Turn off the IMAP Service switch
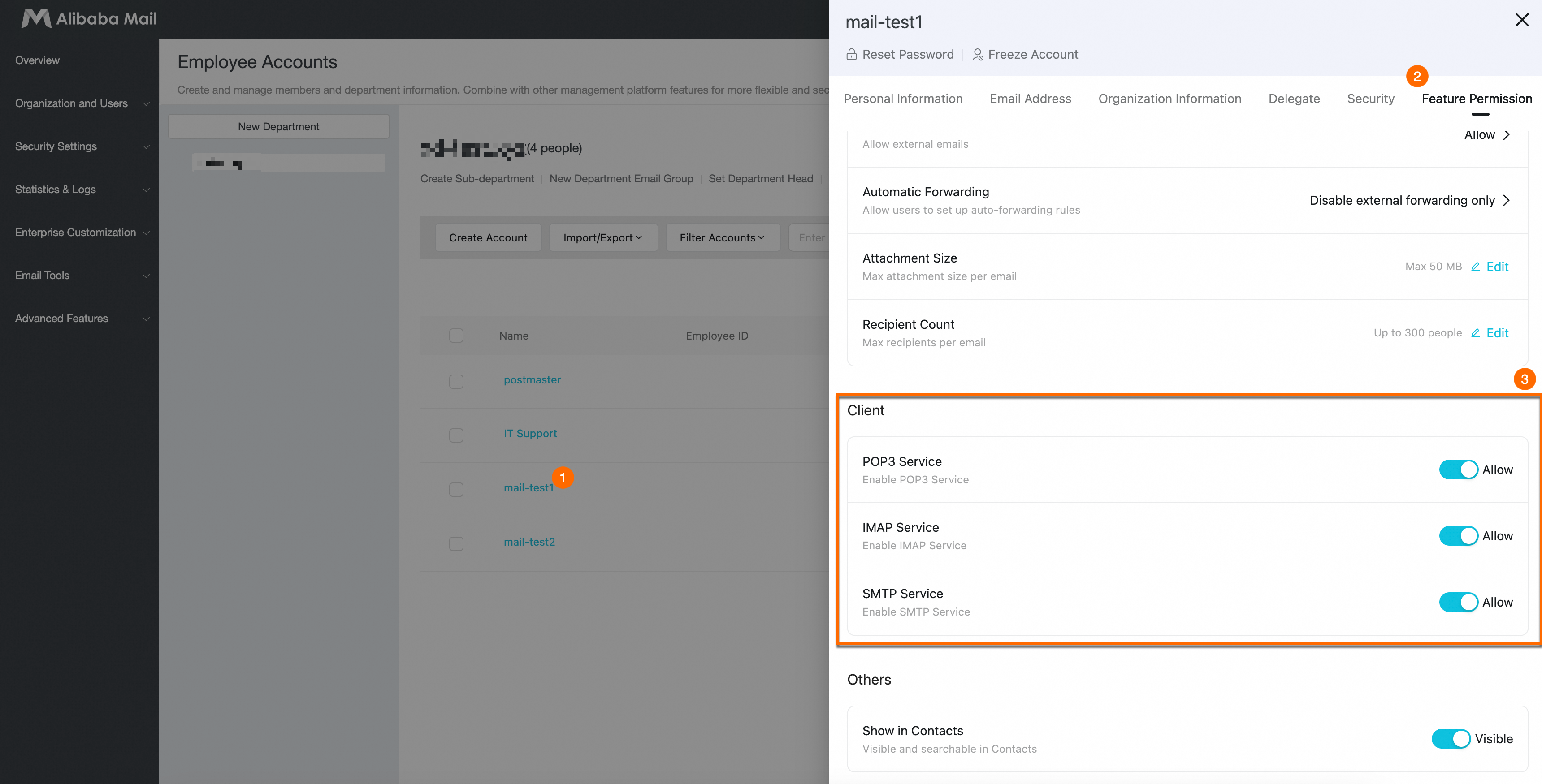Image resolution: width=1542 pixels, height=784 pixels. tap(1458, 536)
